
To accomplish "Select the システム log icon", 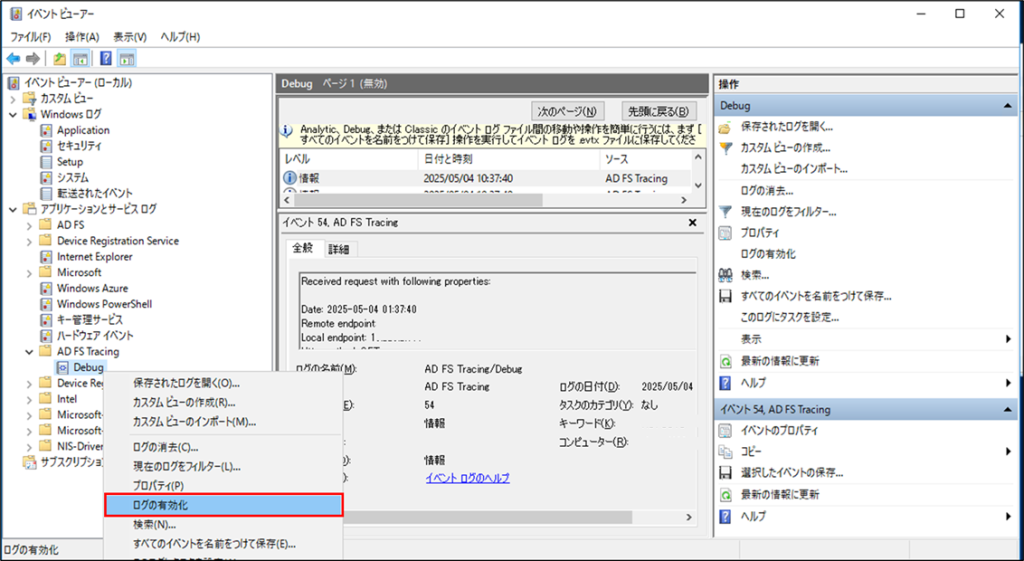I will pyautogui.click(x=46, y=178).
